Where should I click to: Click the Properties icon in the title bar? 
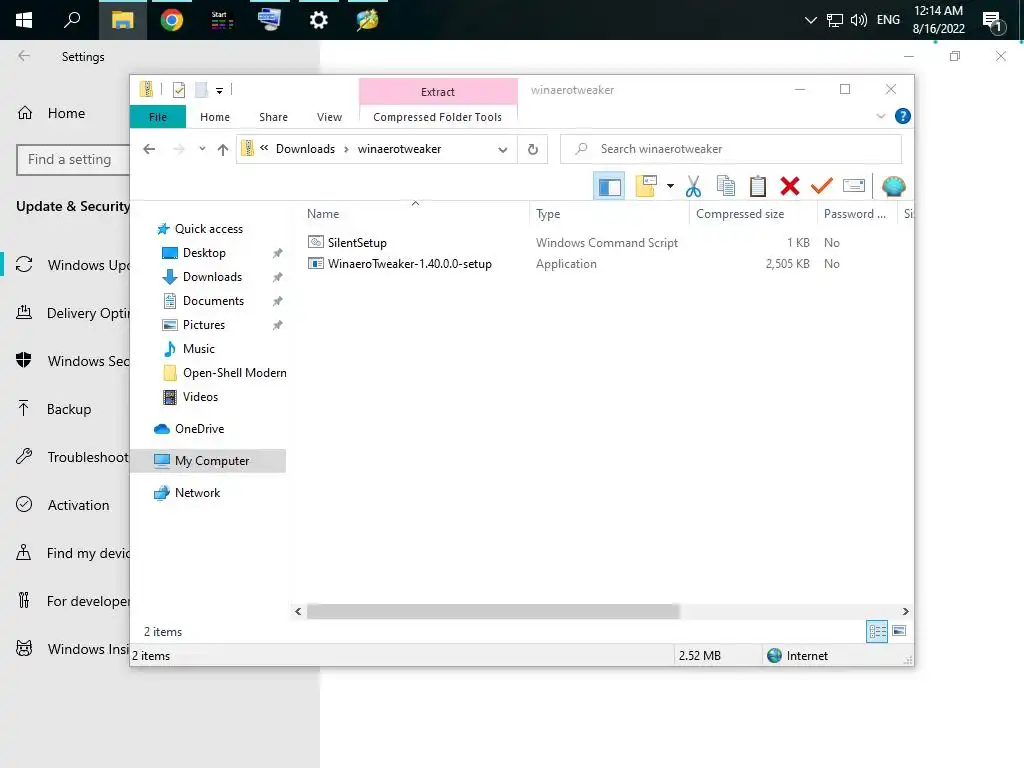pos(178,90)
